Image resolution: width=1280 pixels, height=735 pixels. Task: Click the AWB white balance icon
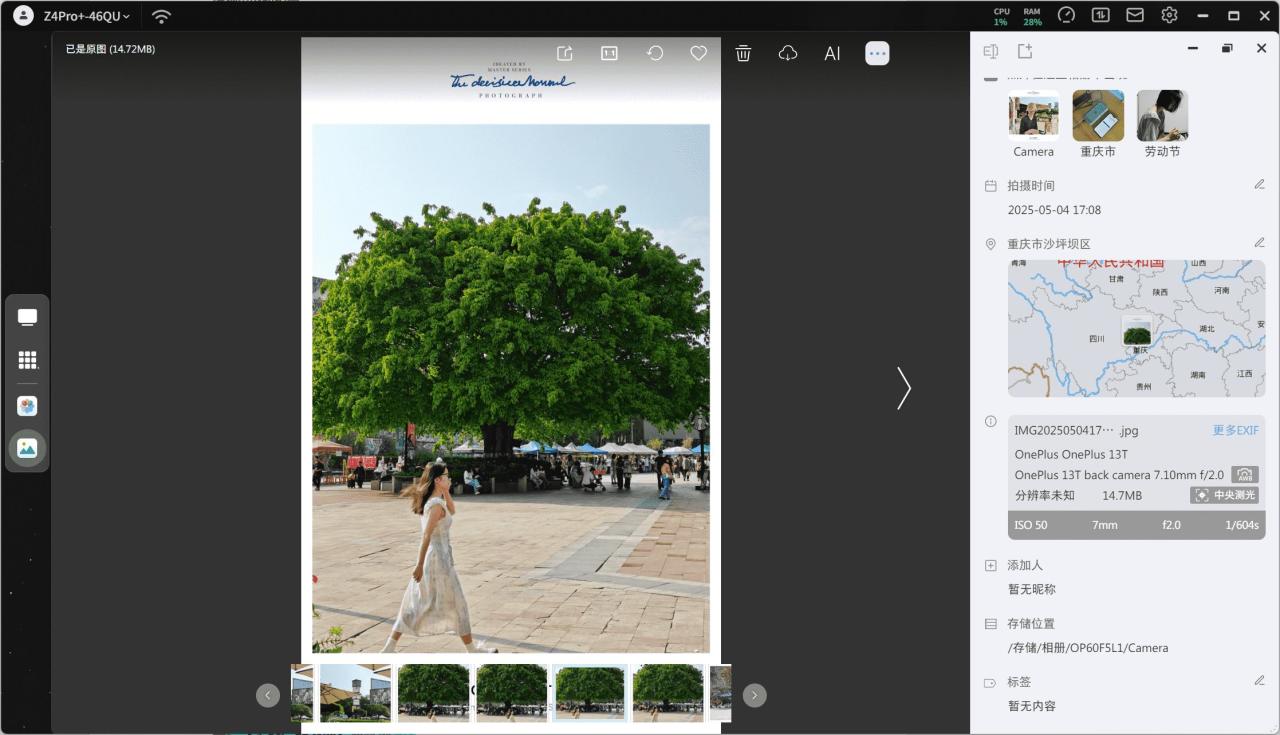[x=1244, y=475]
